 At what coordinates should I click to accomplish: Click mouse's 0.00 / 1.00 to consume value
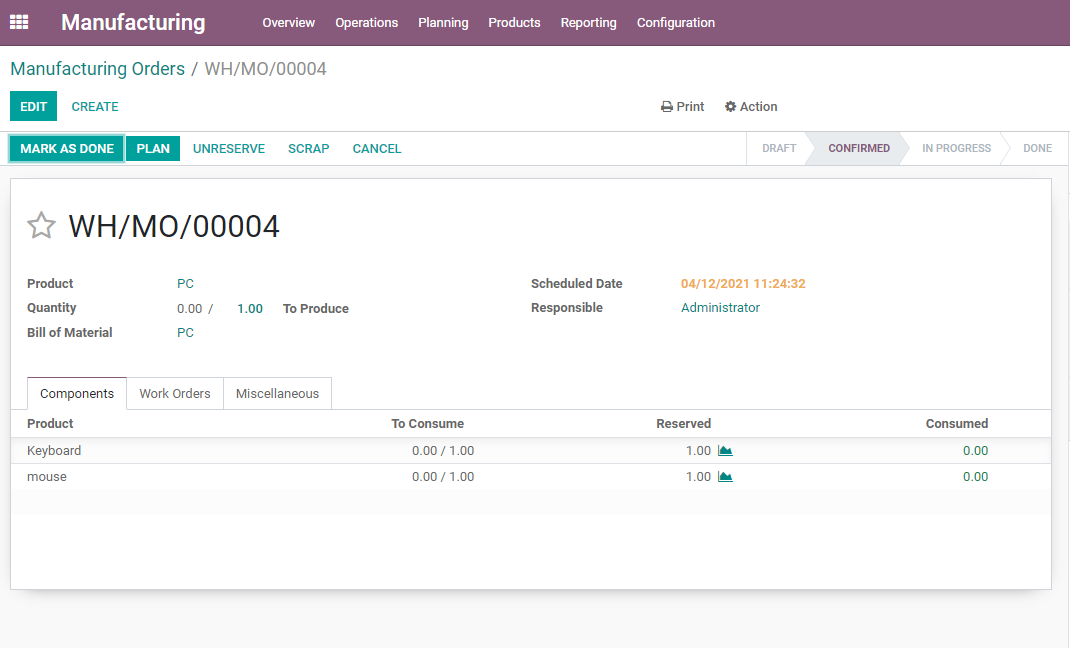[443, 477]
